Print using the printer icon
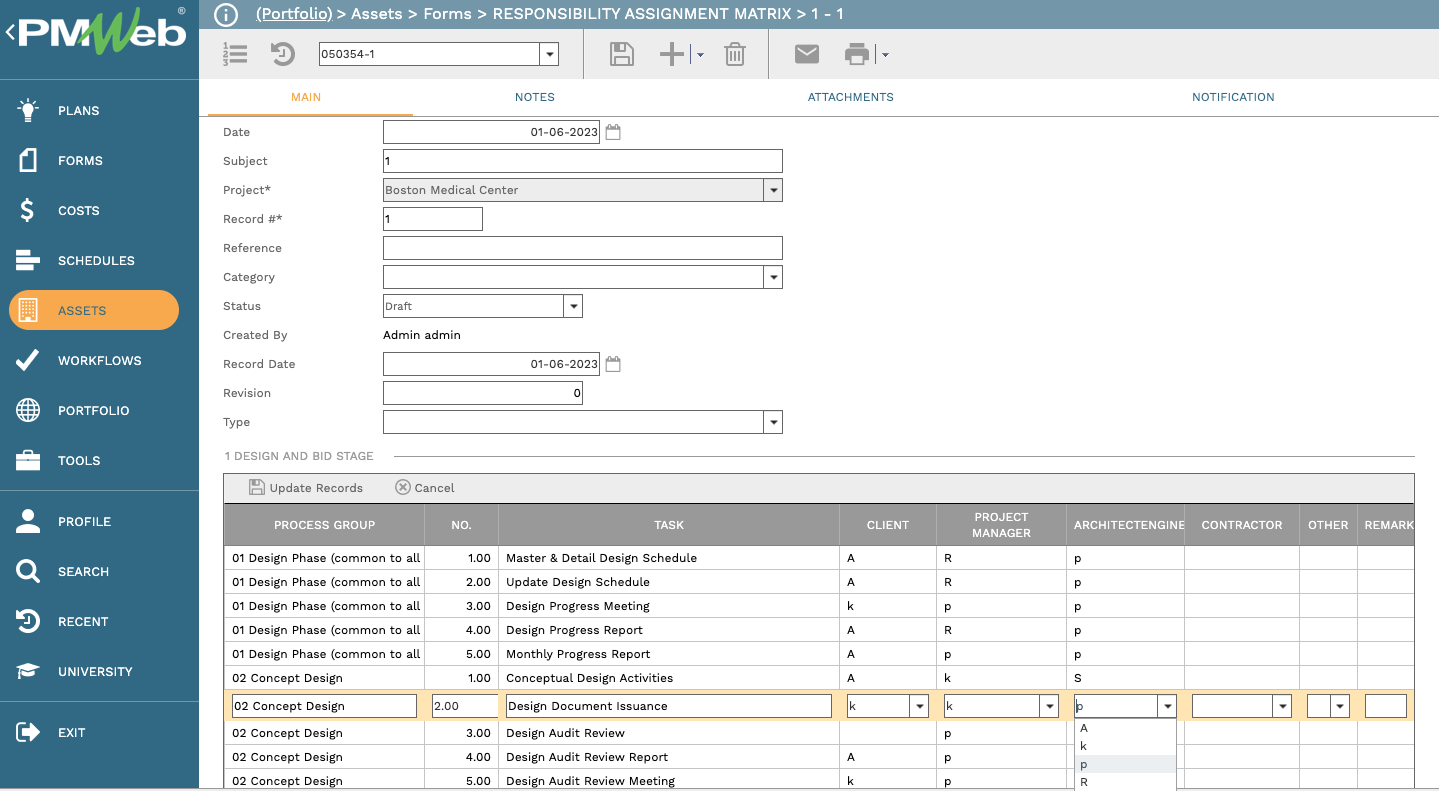The image size is (1439, 791). (x=857, y=54)
